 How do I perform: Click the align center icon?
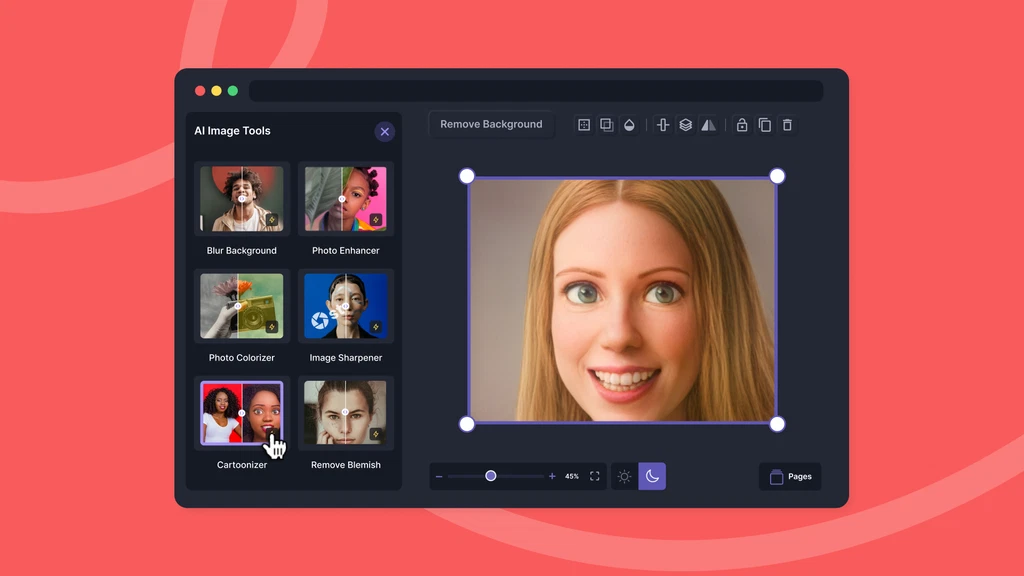pyautogui.click(x=662, y=125)
